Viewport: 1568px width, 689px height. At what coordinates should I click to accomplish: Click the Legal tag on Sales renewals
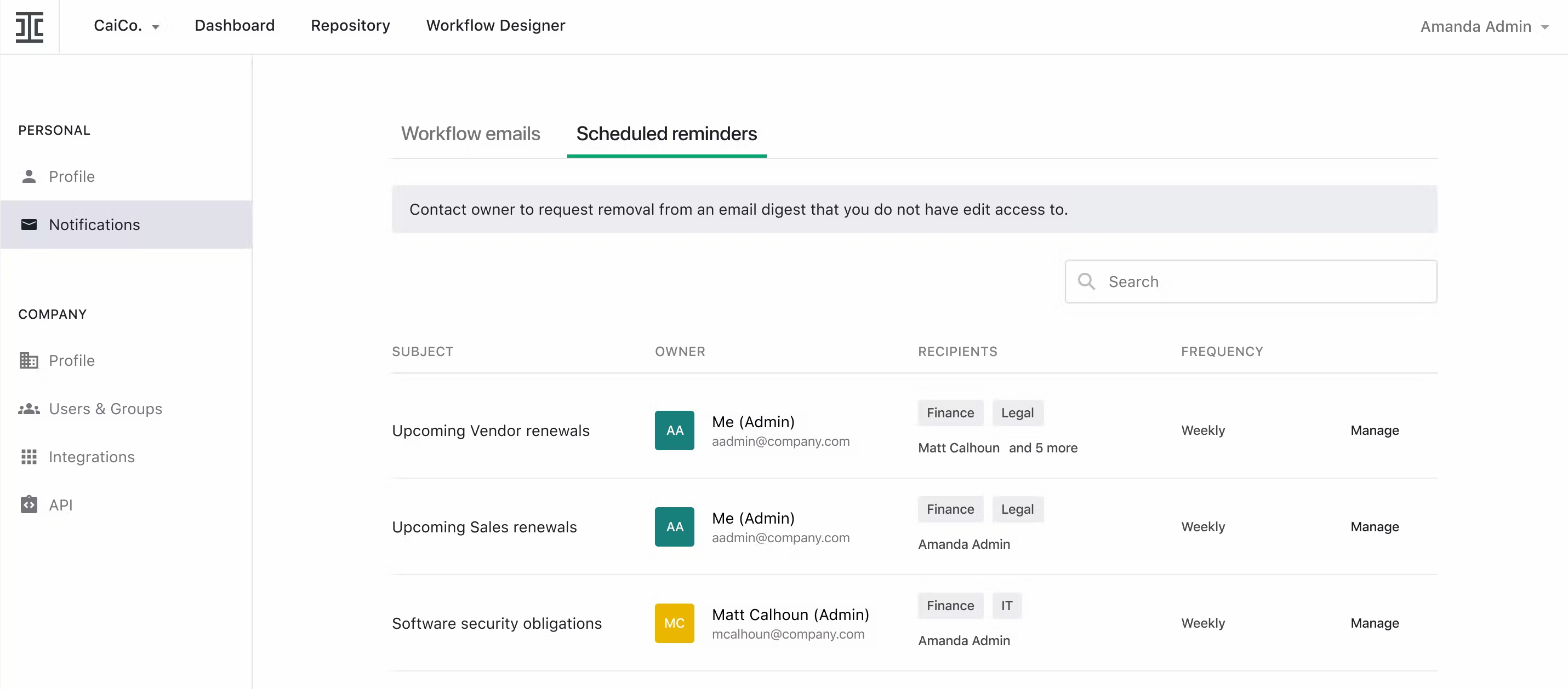[1017, 509]
